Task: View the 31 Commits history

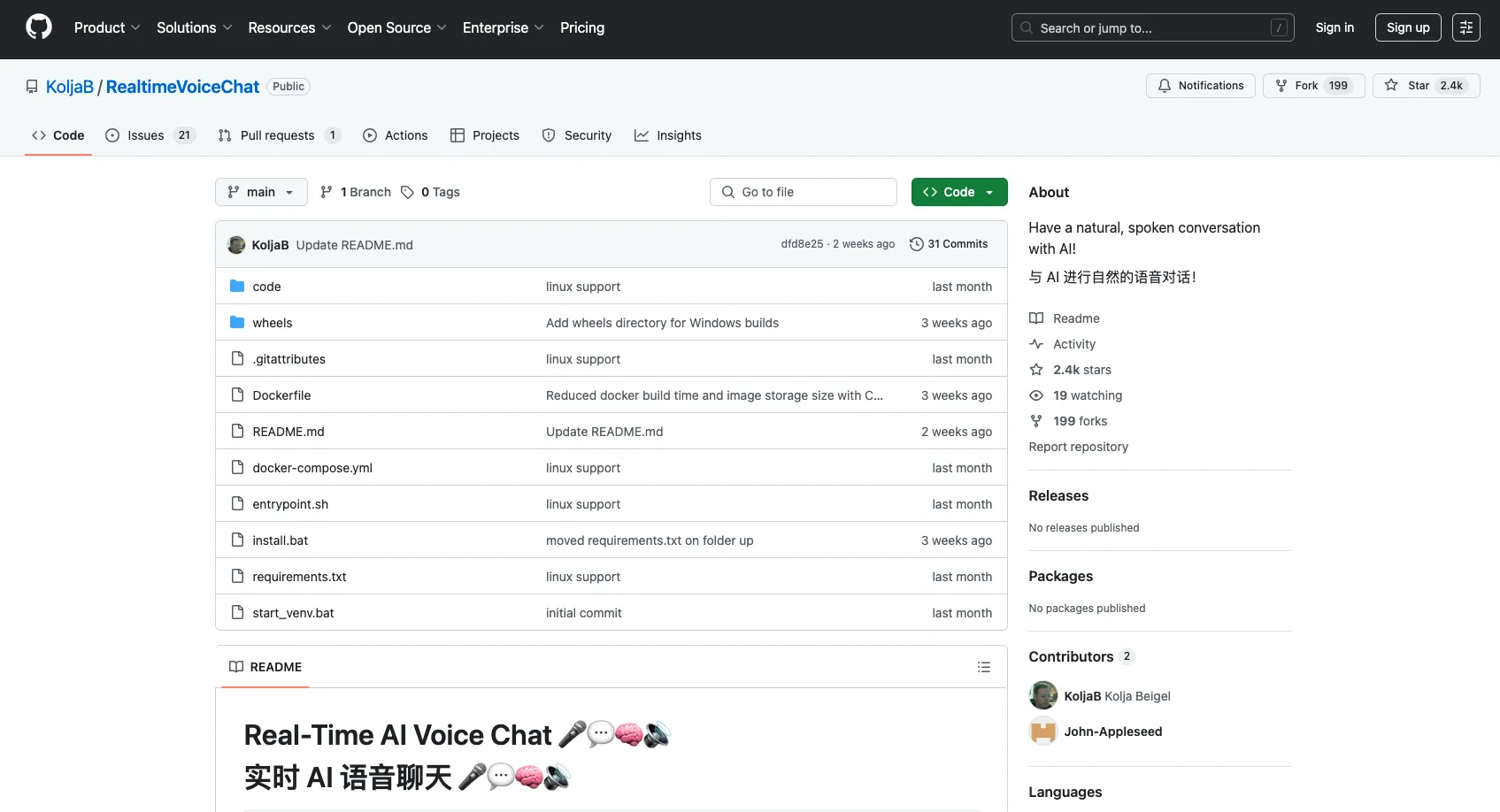Action: tap(949, 244)
